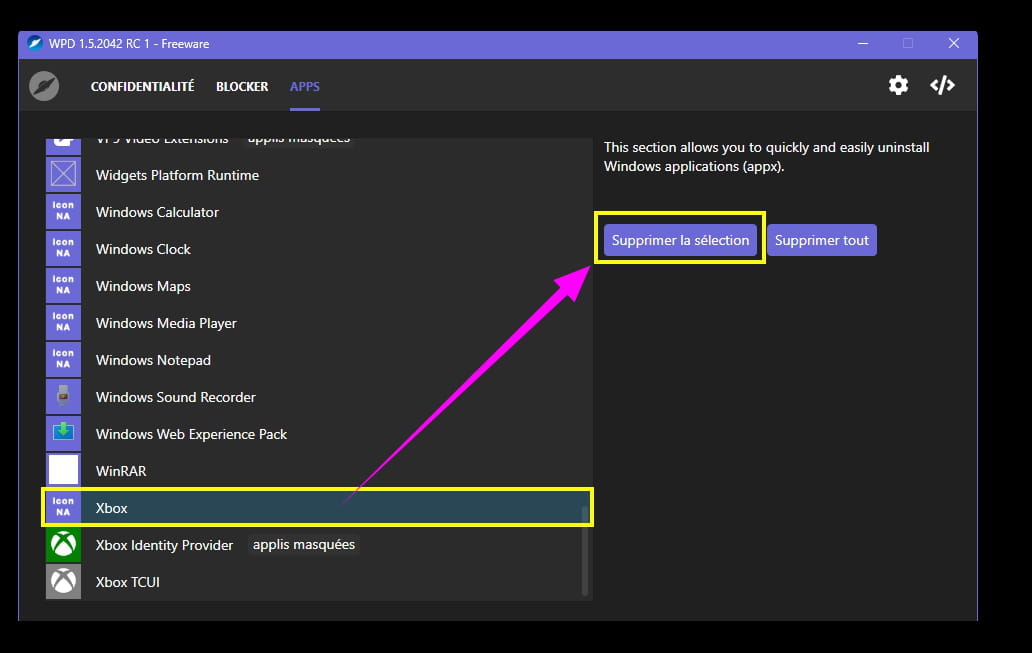The image size is (1032, 653).
Task: Select the highlighted Xbox app name
Action: coord(111,508)
